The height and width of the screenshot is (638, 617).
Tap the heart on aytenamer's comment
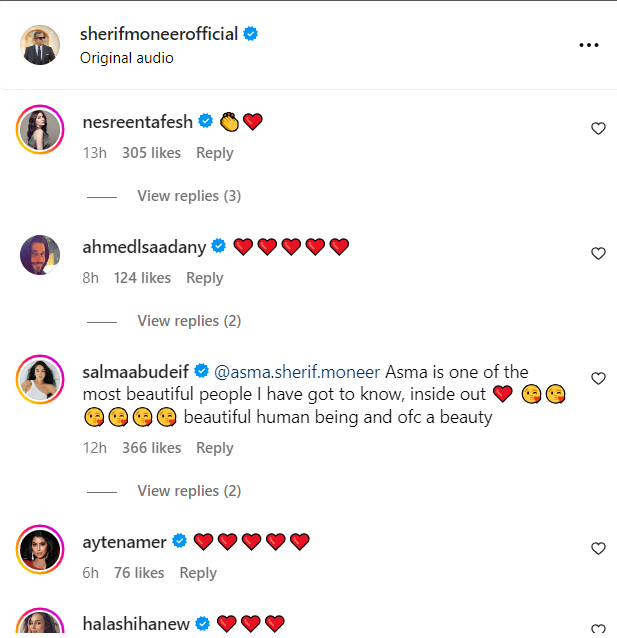tap(598, 549)
